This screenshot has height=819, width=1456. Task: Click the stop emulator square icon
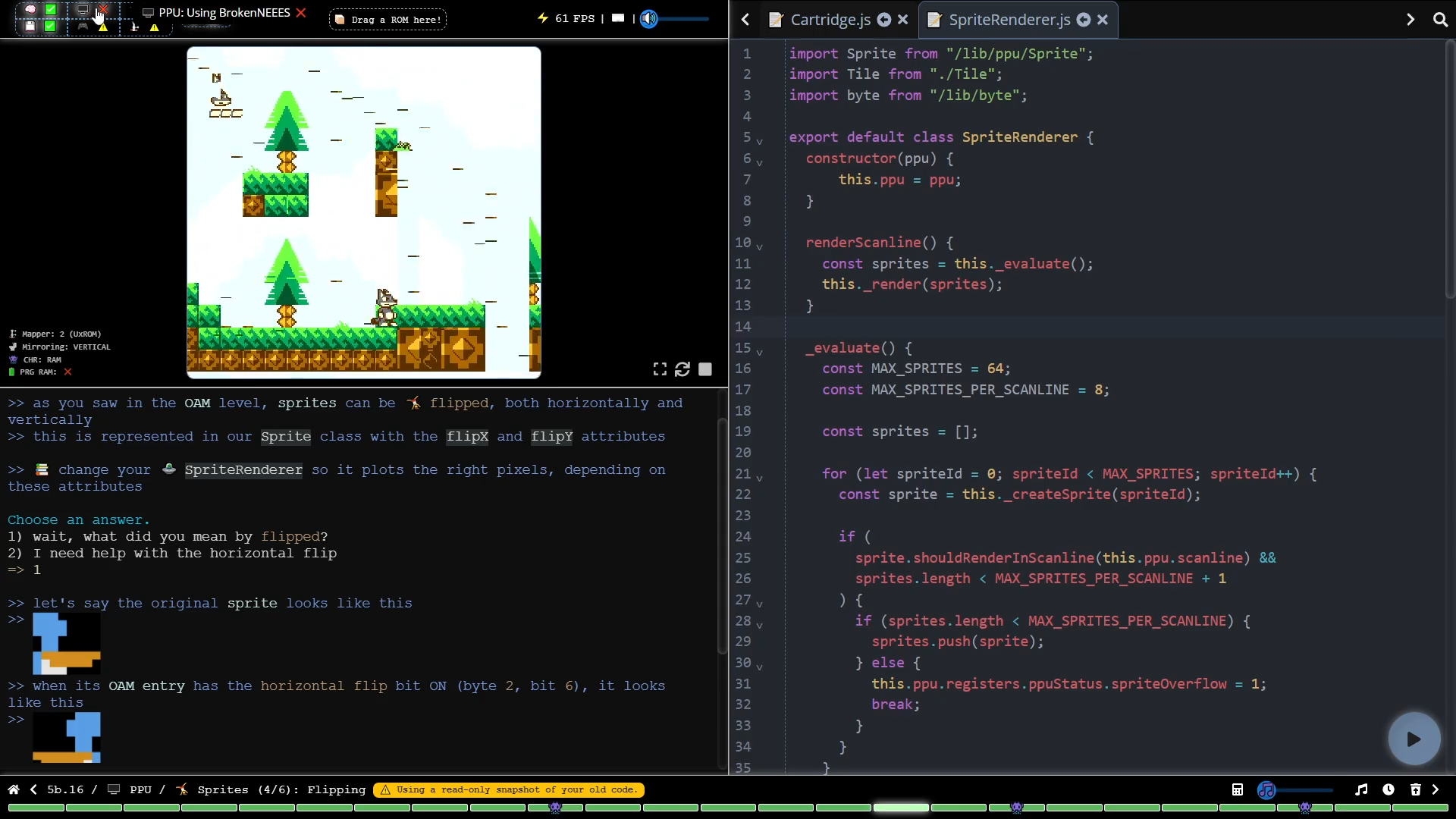[x=705, y=369]
